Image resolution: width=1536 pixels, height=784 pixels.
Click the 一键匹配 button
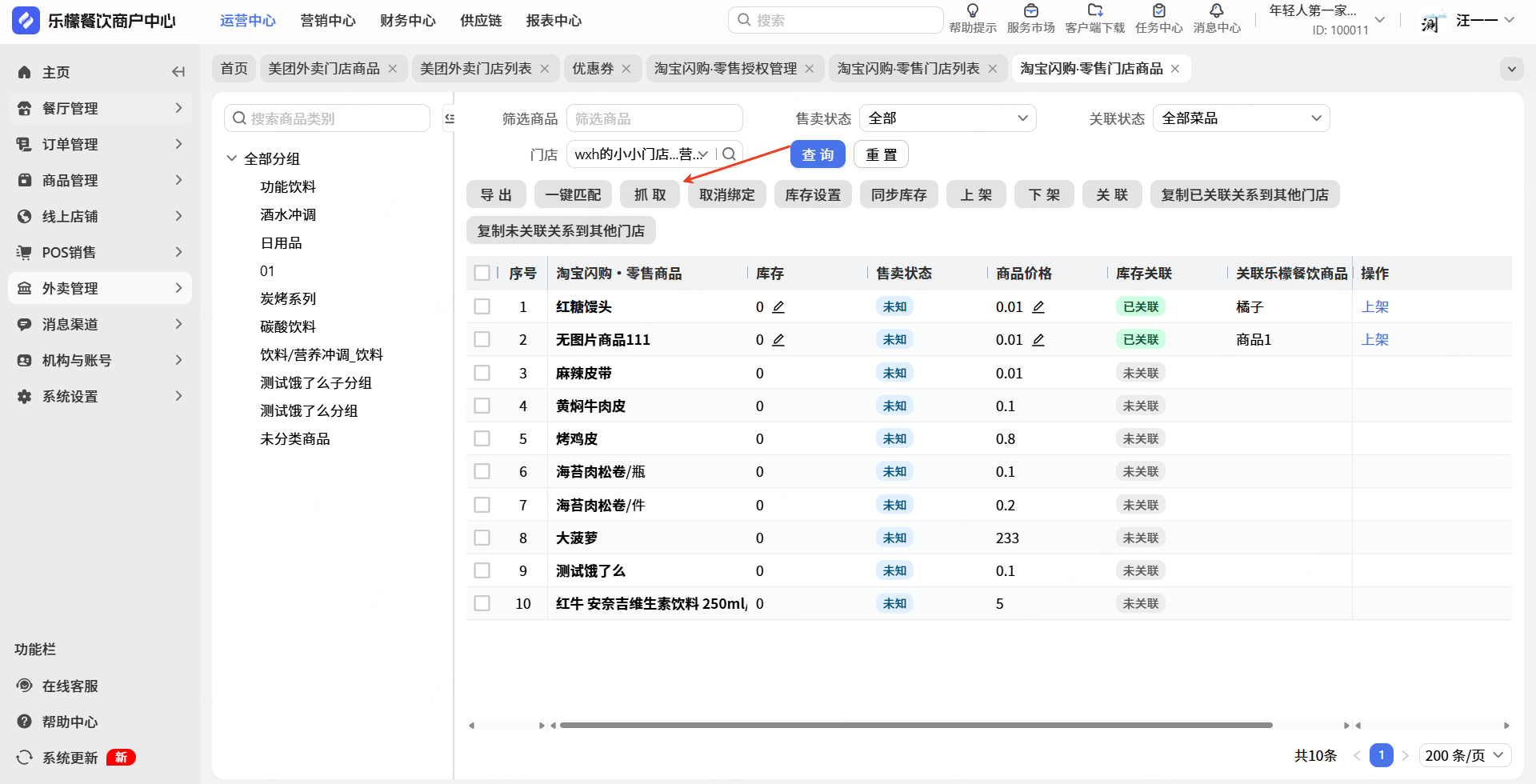coord(573,194)
